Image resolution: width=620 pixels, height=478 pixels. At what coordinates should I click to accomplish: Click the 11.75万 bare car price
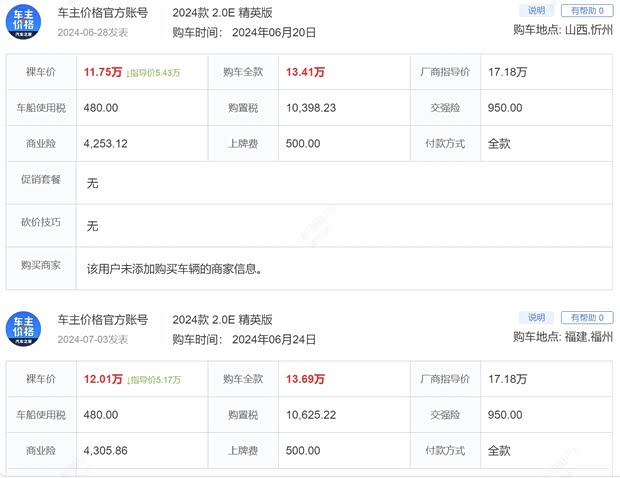click(x=103, y=72)
